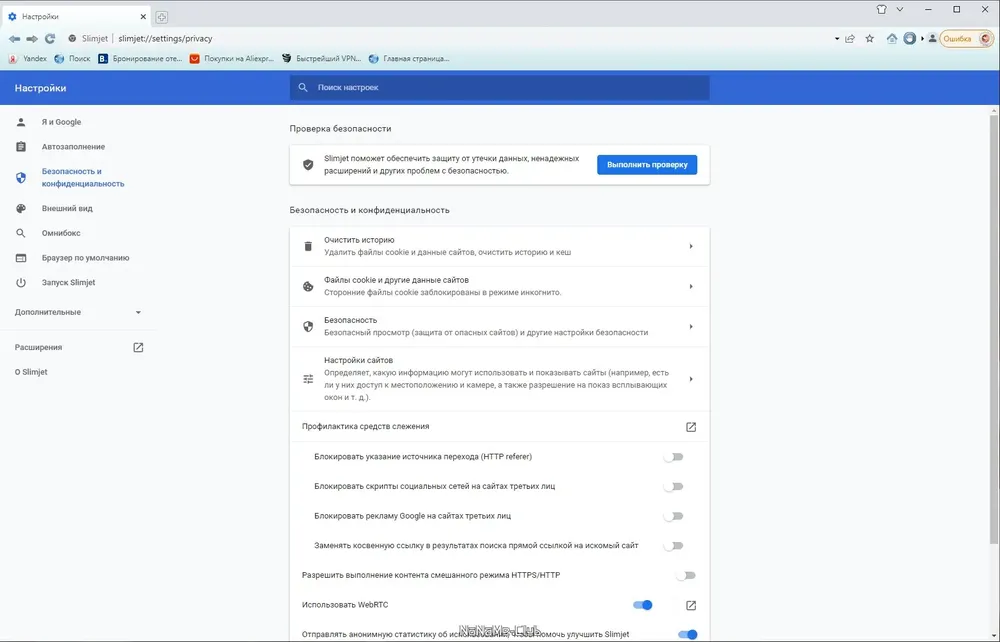
Task: Click shield icon in Проверка безопасности card
Action: pos(308,164)
